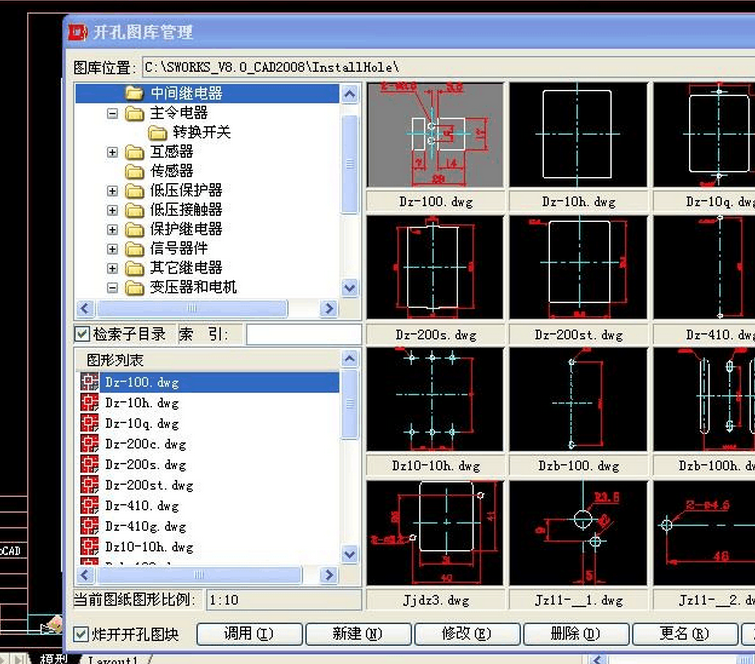The height and width of the screenshot is (664, 755).
Task: Click the Dzb-100.dwg caption under thumbnail
Action: [x=578, y=466]
